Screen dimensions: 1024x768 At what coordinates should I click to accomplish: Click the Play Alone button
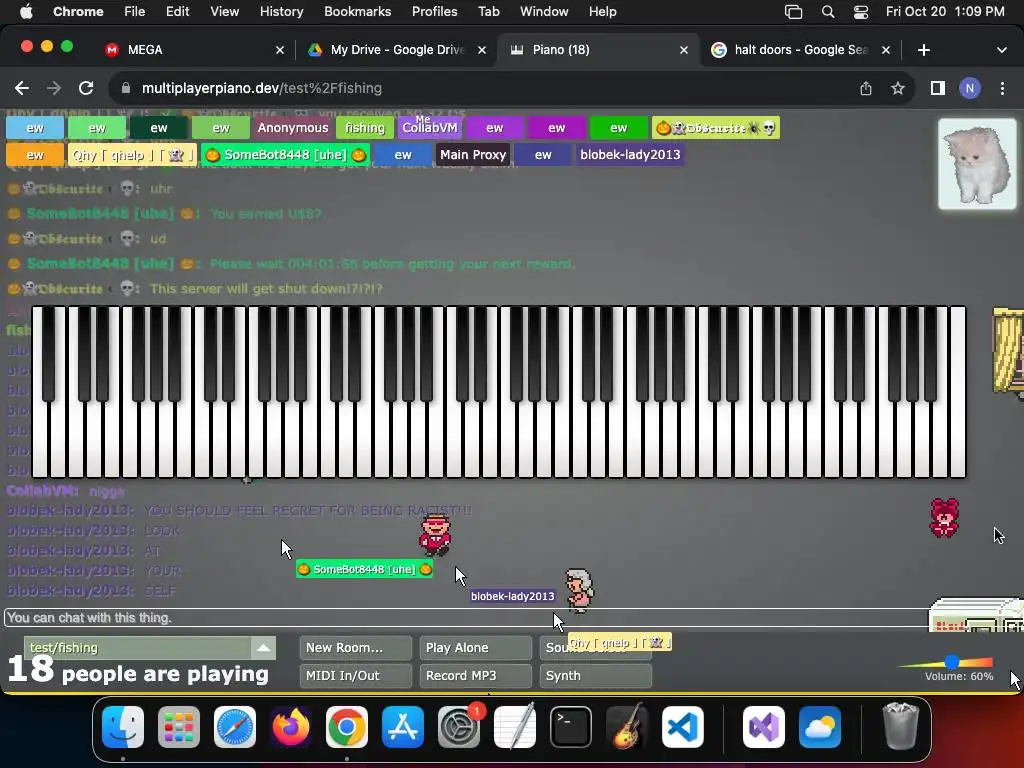coord(475,648)
